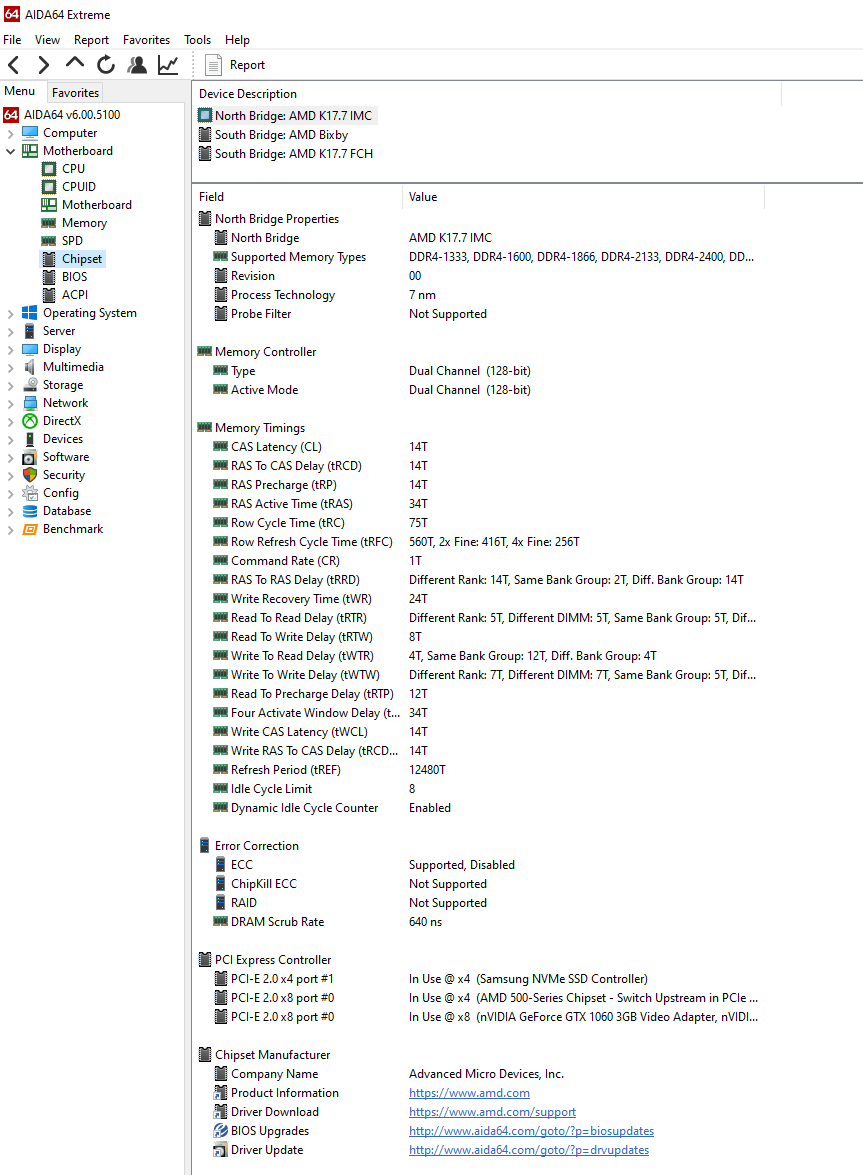Select North Bridge: AMD K17.7 IMC device
Image resolution: width=863 pixels, height=1175 pixels.
tap(286, 115)
